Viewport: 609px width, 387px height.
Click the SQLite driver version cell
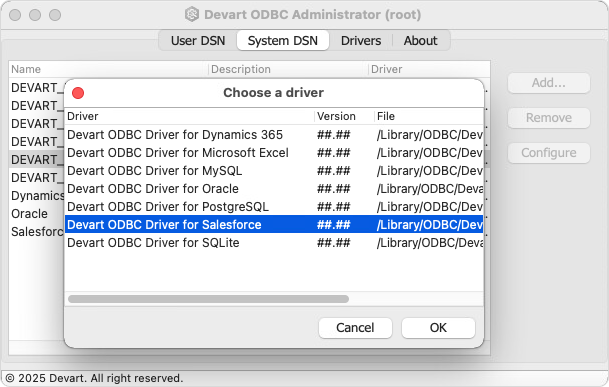[x=334, y=243]
